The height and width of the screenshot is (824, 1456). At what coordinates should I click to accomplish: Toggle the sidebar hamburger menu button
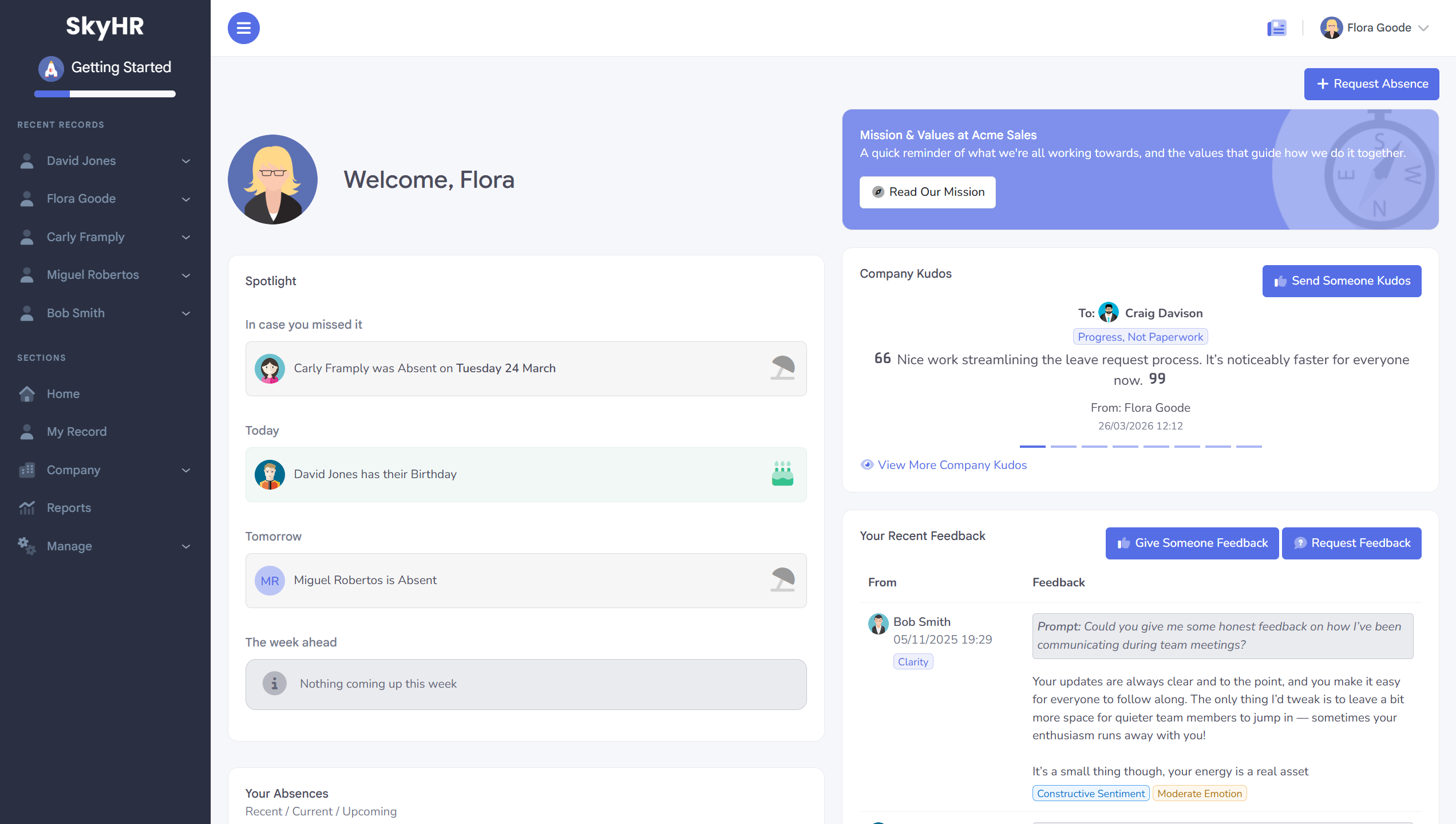[x=243, y=27]
